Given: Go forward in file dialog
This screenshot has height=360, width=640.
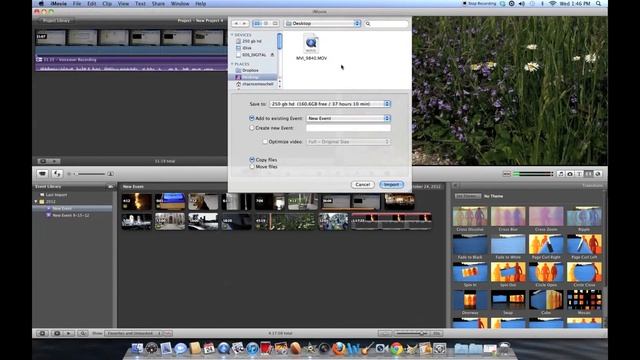Looking at the screenshot, I should click(x=244, y=24).
